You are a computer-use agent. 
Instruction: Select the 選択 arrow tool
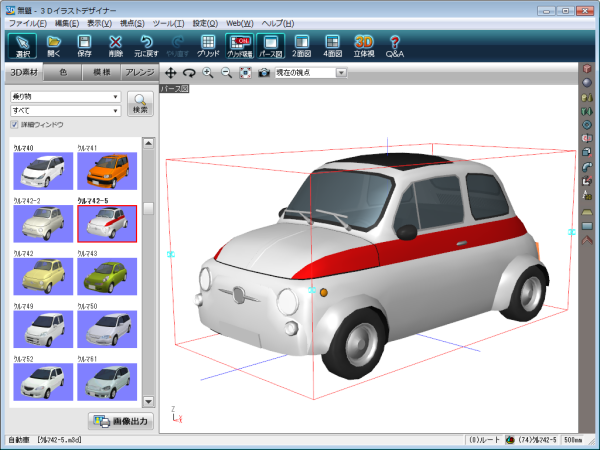(x=22, y=46)
